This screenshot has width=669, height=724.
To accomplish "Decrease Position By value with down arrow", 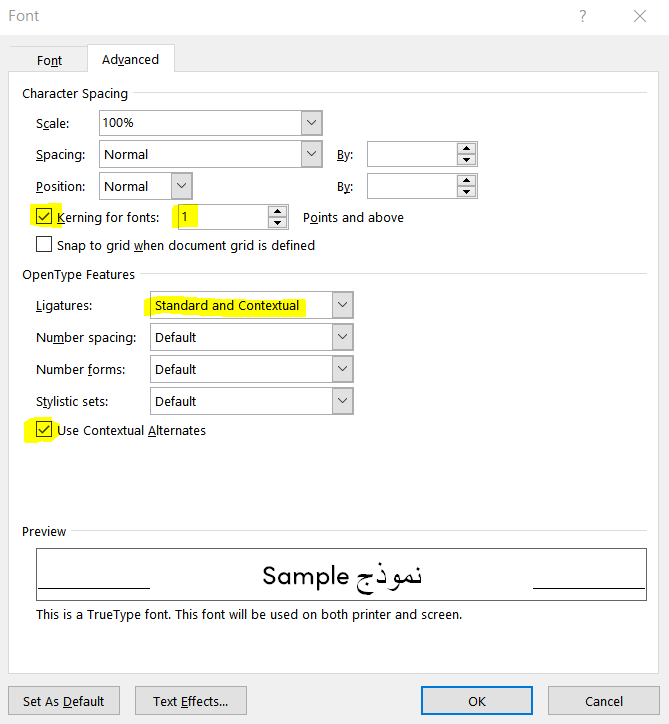I will [x=466, y=192].
